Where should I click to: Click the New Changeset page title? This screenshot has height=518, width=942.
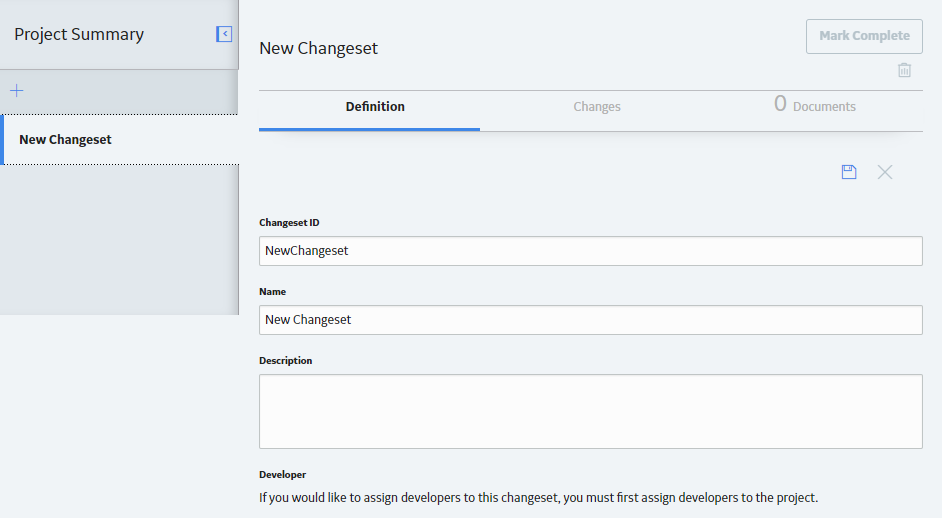point(318,48)
